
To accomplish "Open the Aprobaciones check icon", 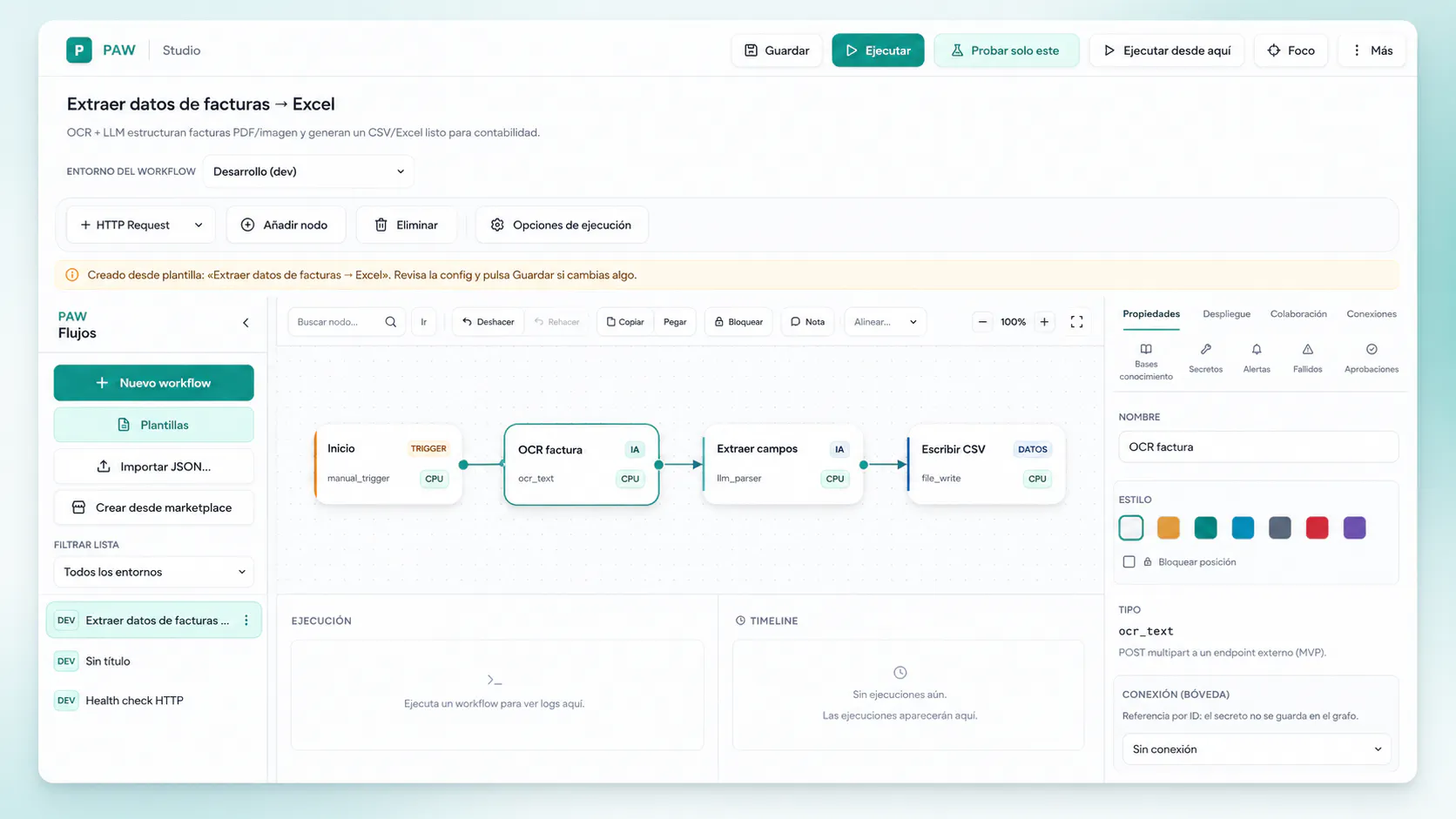I will coord(1372,359).
